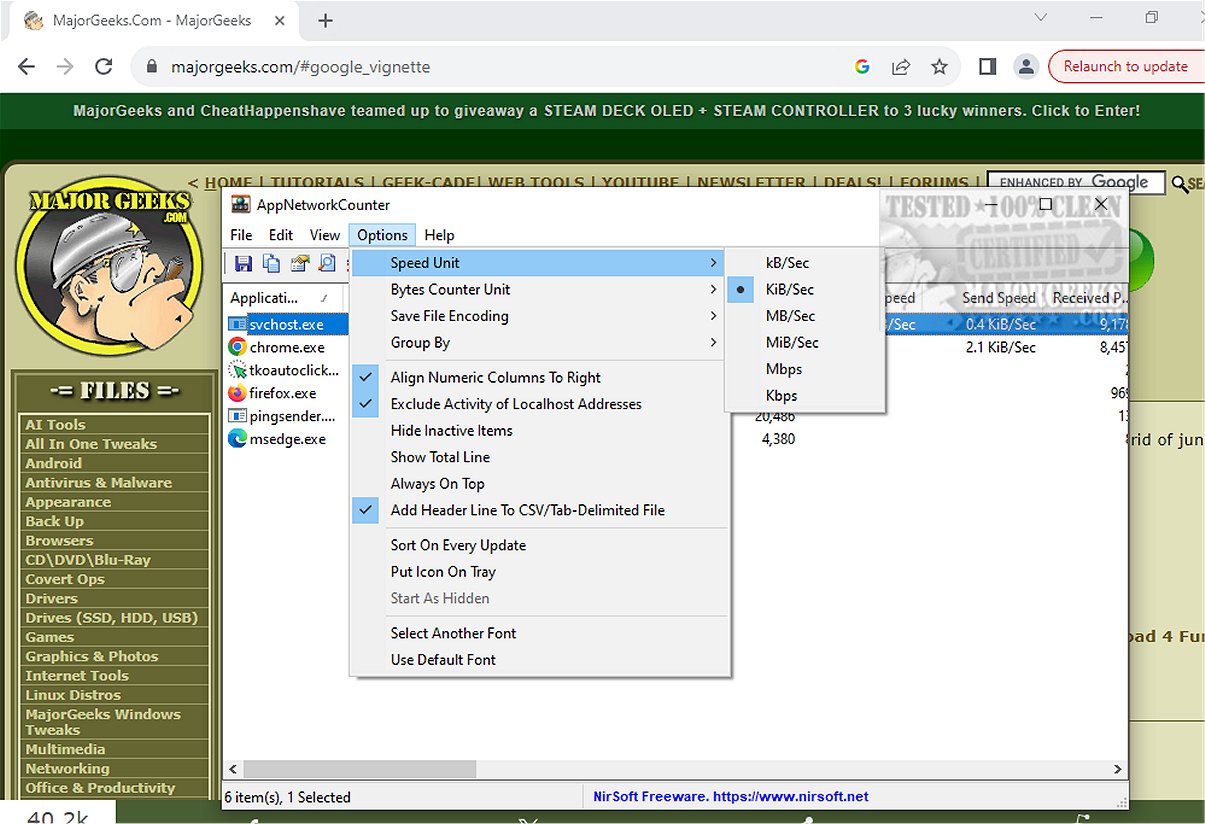The image size is (1205, 824).
Task: Select the Kbps speed unit
Action: [x=805, y=395]
